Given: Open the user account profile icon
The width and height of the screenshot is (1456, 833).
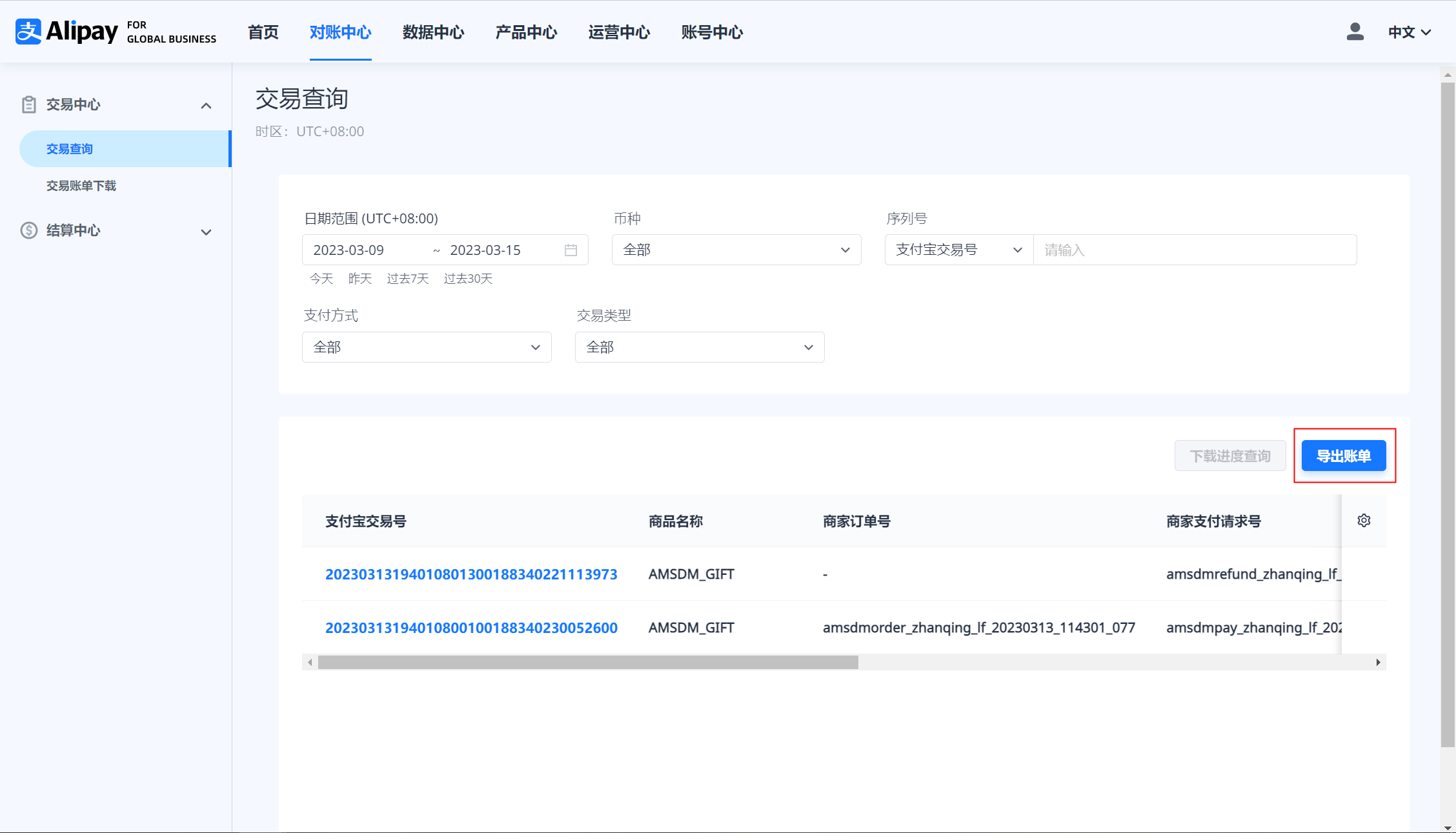Looking at the screenshot, I should tap(1355, 32).
